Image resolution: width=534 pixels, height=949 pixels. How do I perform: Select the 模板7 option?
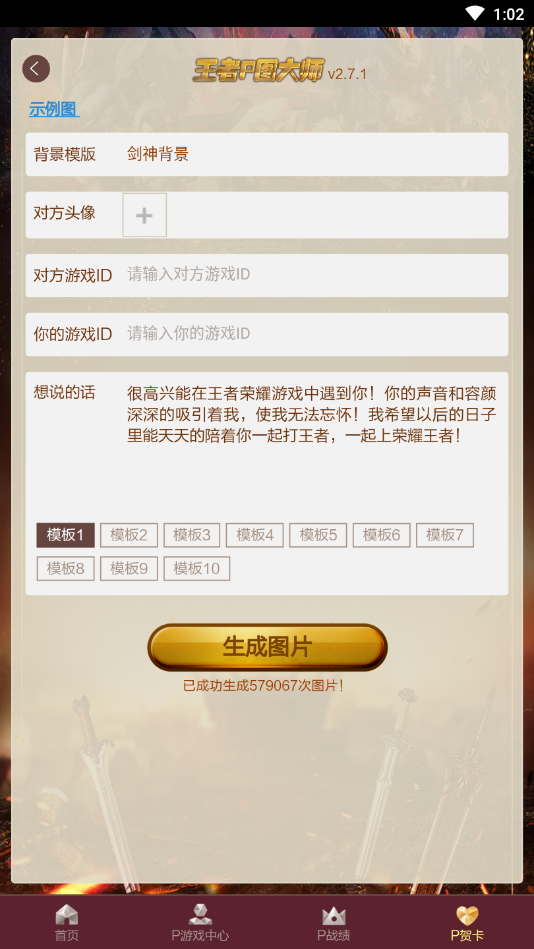click(444, 535)
